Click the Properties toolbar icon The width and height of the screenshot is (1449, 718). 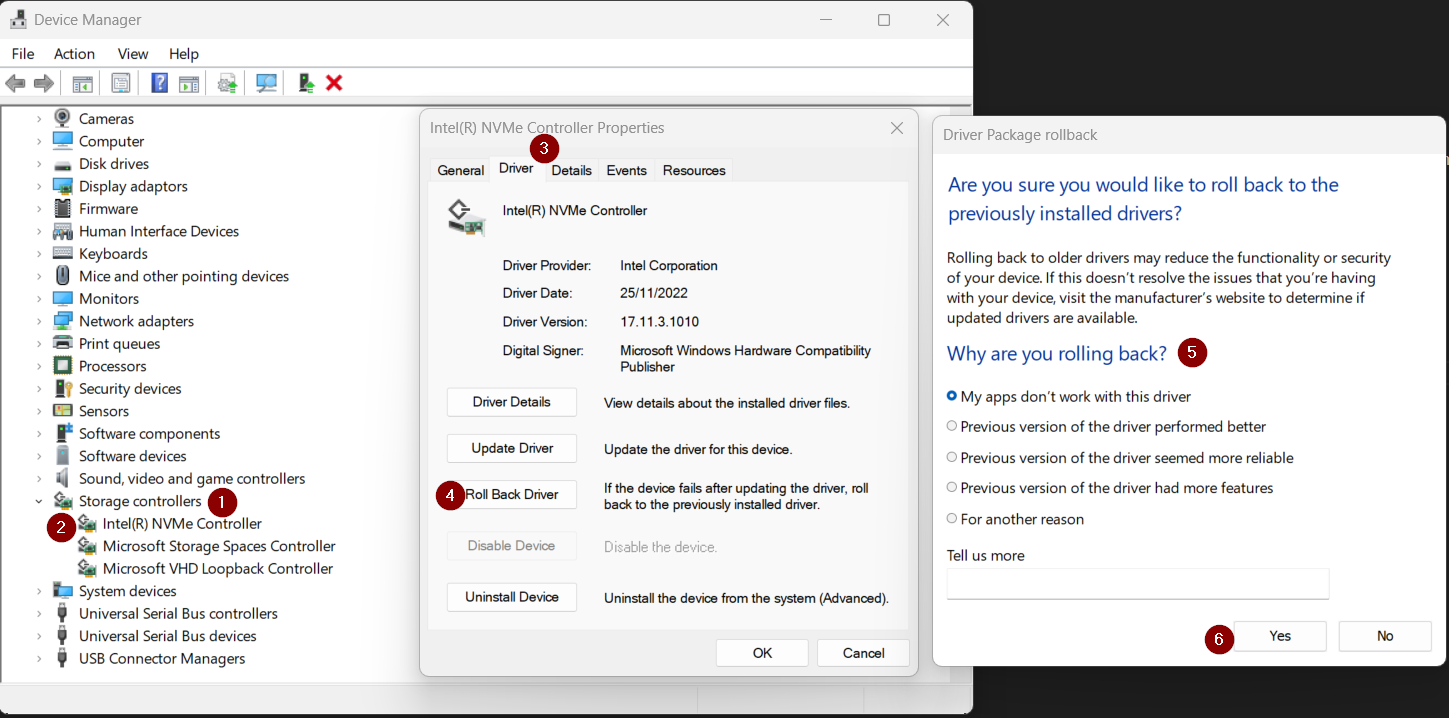coord(121,83)
